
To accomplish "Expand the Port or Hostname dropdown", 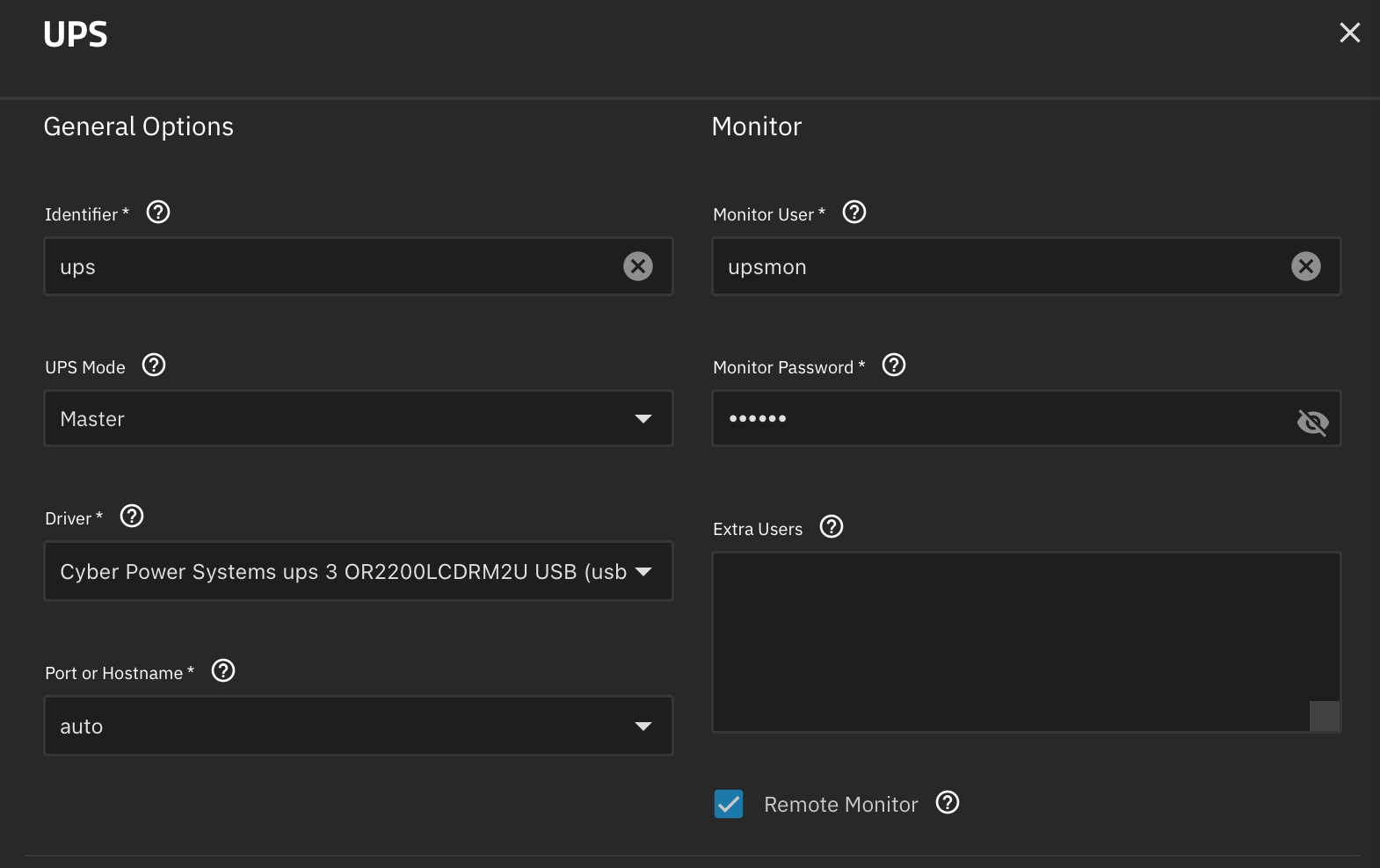I will point(359,726).
